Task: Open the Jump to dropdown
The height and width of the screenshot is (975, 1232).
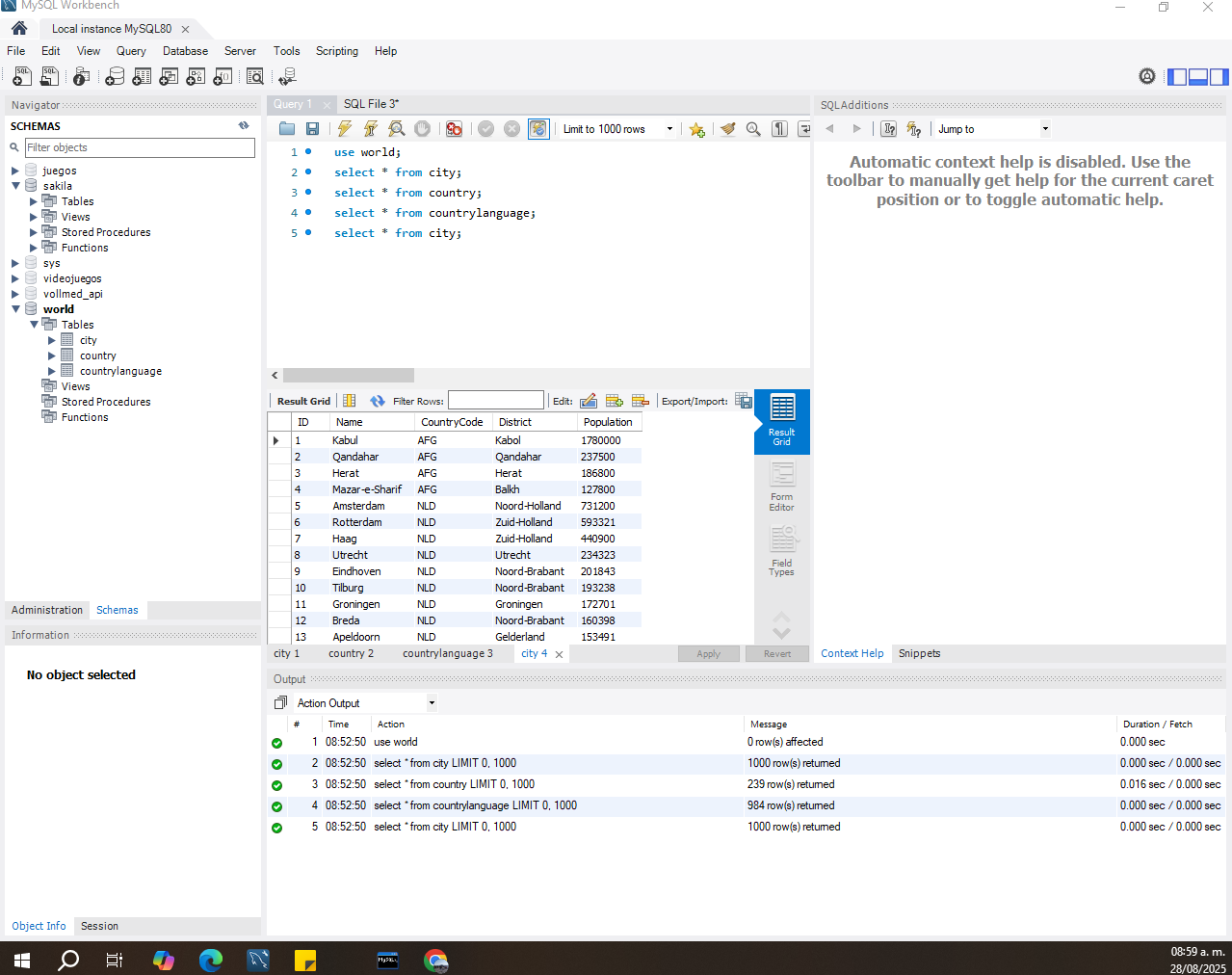Action: [x=992, y=129]
